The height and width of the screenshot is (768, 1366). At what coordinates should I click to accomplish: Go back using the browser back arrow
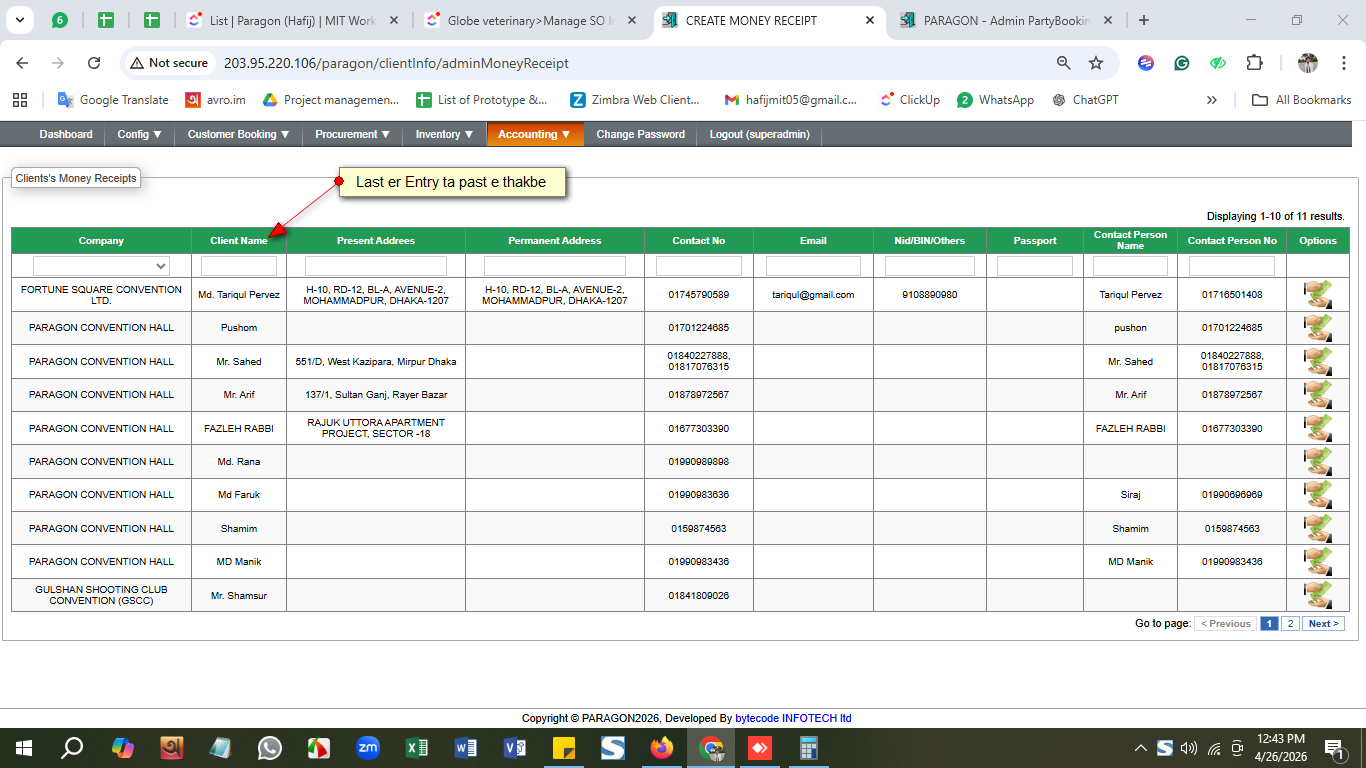pos(22,63)
